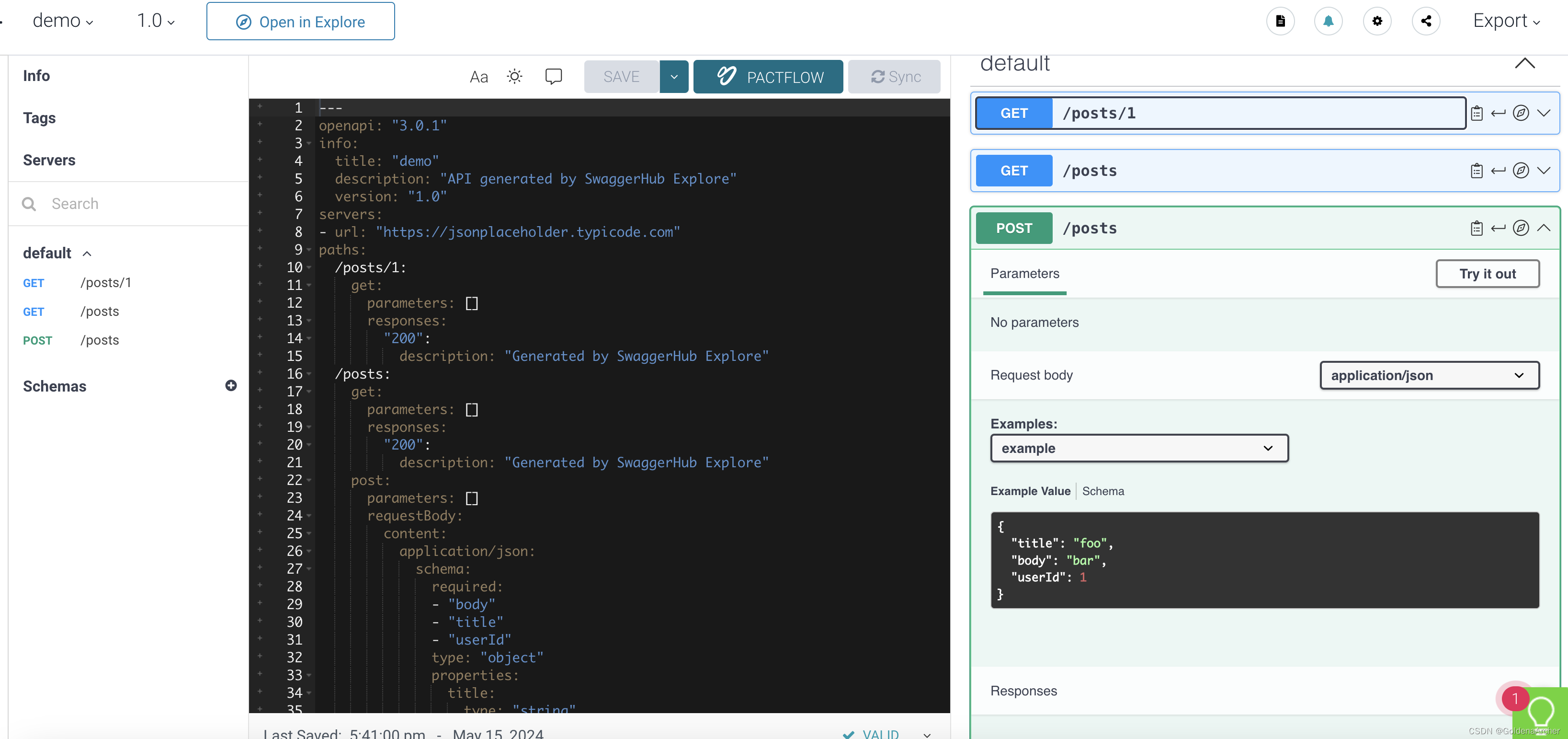Image resolution: width=1568 pixels, height=739 pixels.
Task: Select Info in left navigation
Action: (x=36, y=76)
